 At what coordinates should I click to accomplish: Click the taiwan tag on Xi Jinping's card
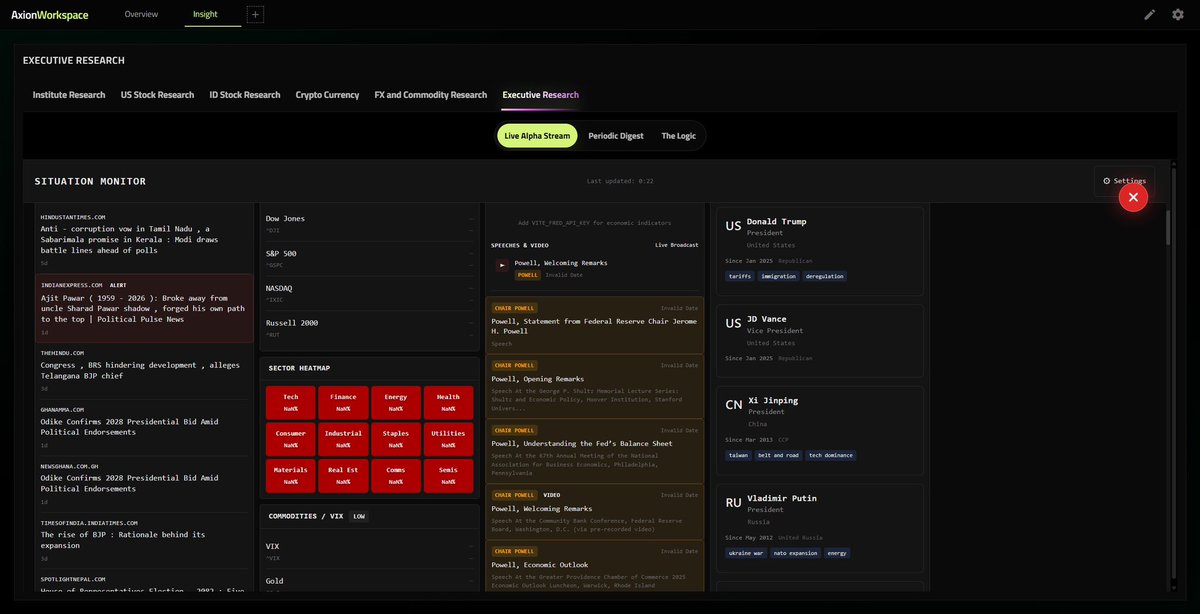(x=739, y=455)
